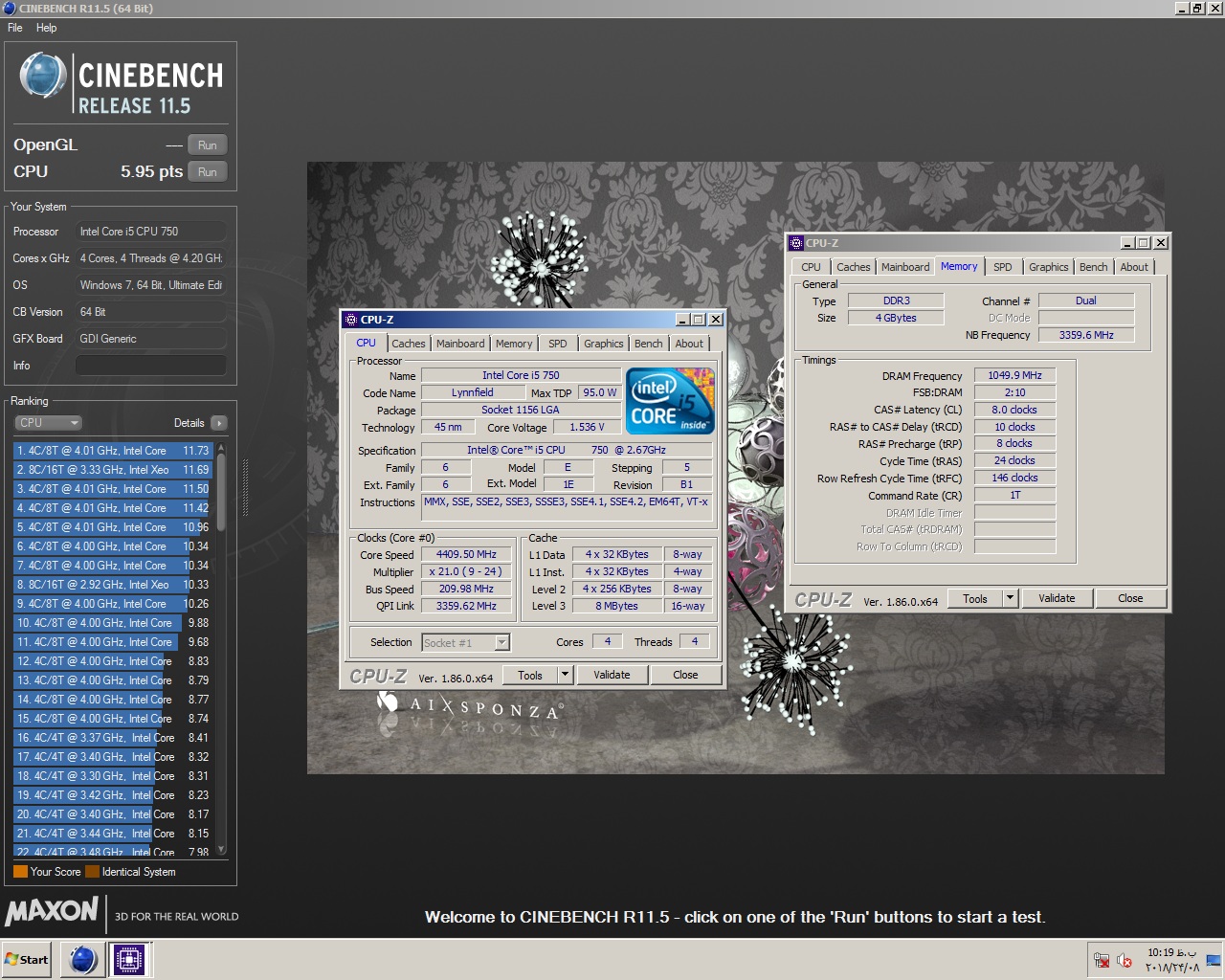Select ranking row 1 scoring 11.73
The width and height of the screenshot is (1225, 980).
[x=113, y=450]
